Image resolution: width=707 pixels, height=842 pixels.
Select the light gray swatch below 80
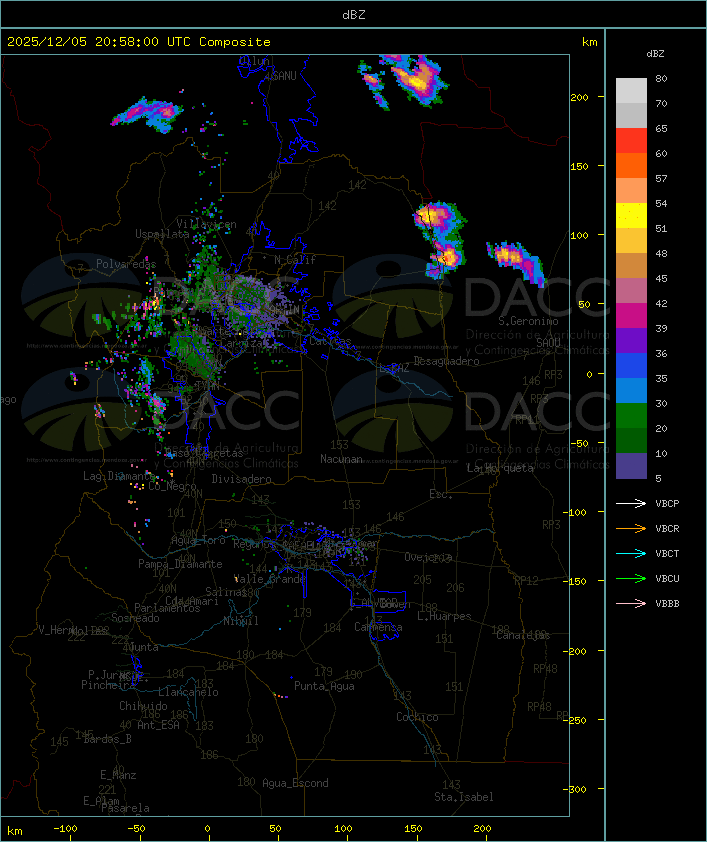pos(631,91)
